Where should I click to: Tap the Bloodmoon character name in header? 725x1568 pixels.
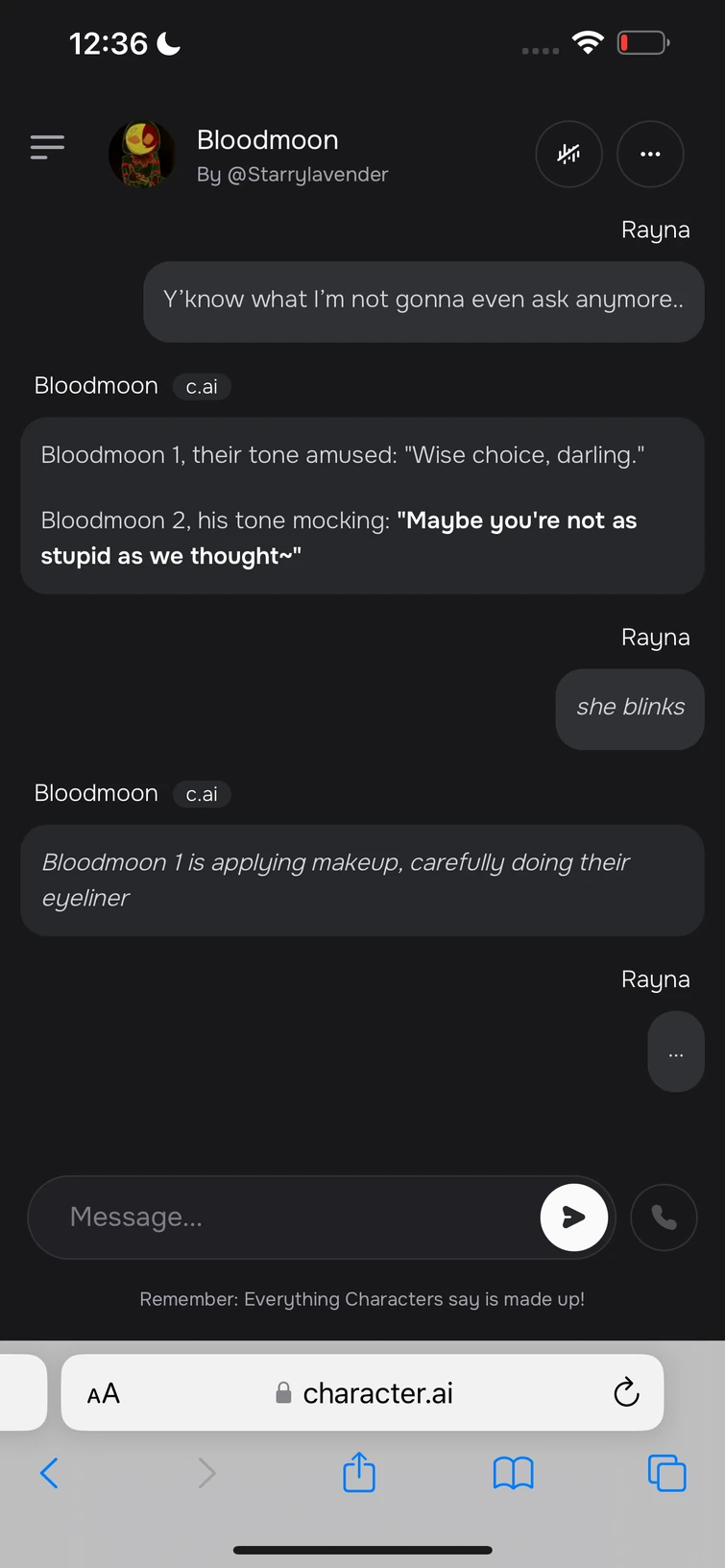pyautogui.click(x=267, y=140)
